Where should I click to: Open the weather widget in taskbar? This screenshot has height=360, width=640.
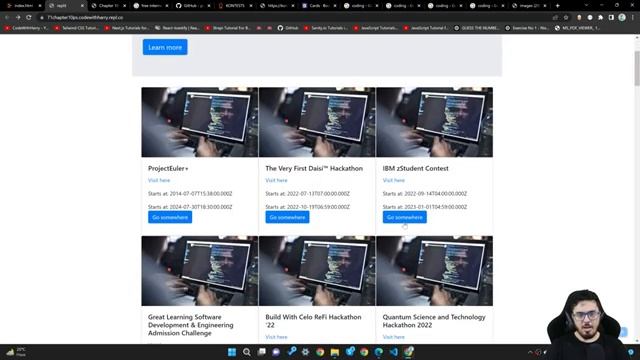[16, 352]
